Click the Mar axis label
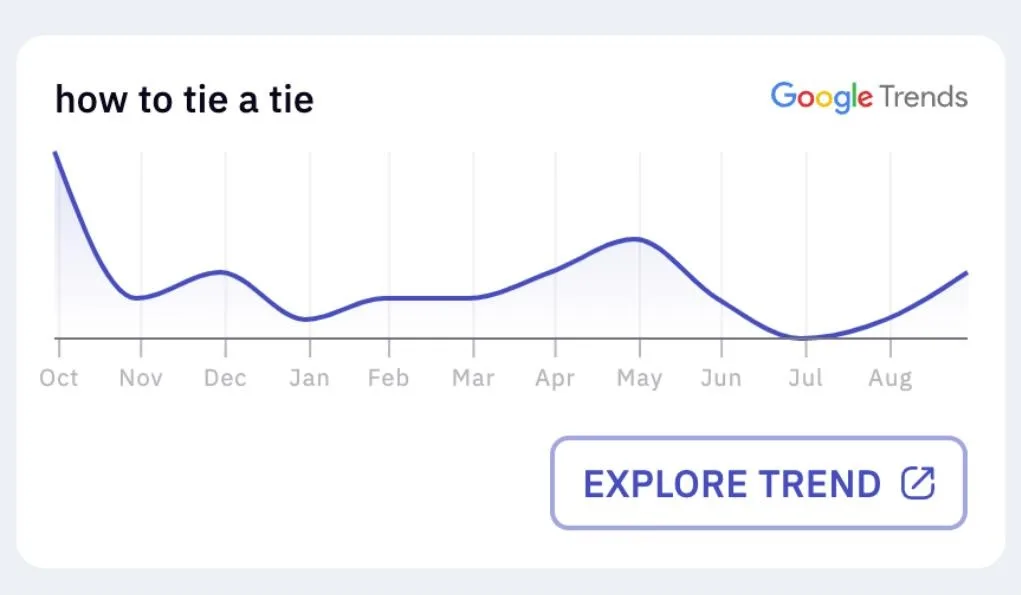The height and width of the screenshot is (595, 1021). tap(473, 378)
